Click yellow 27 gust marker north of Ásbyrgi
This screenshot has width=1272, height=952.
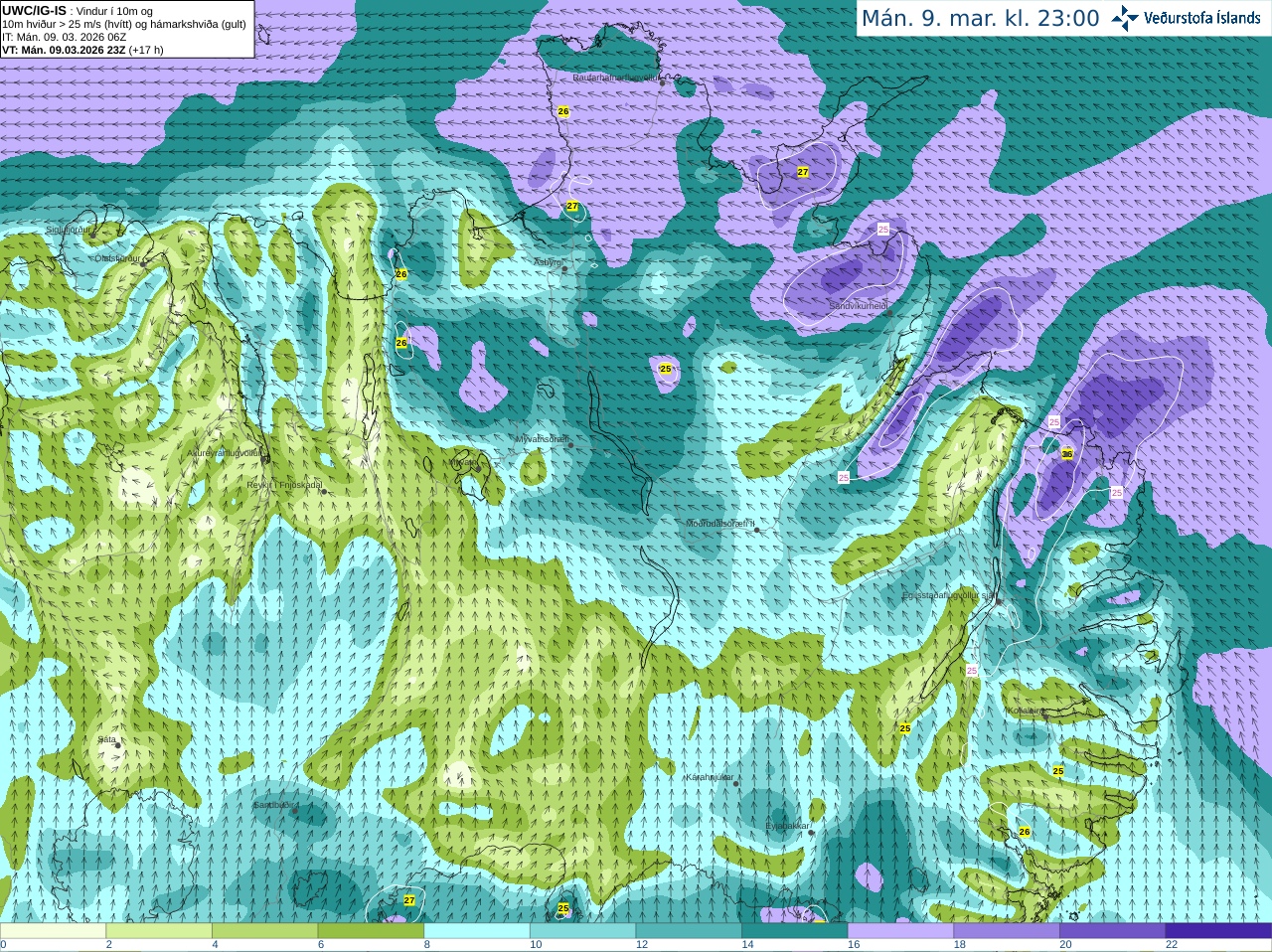572,206
